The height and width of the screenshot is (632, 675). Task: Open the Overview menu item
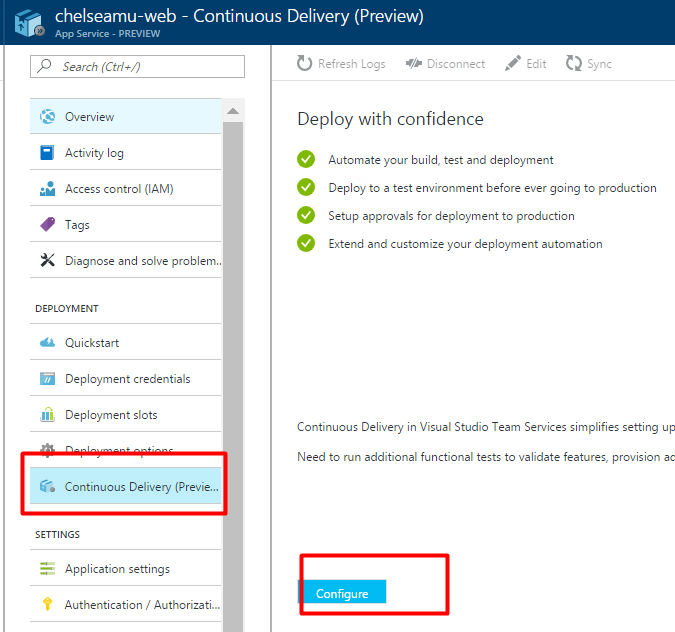click(125, 116)
